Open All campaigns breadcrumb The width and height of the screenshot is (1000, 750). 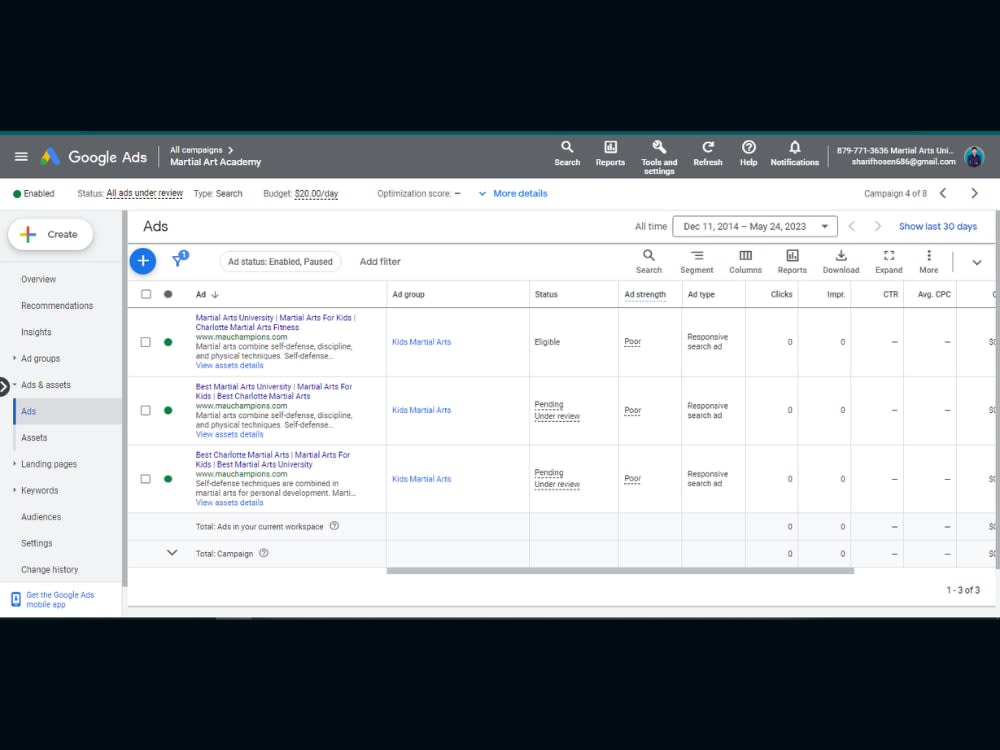[x=196, y=150]
